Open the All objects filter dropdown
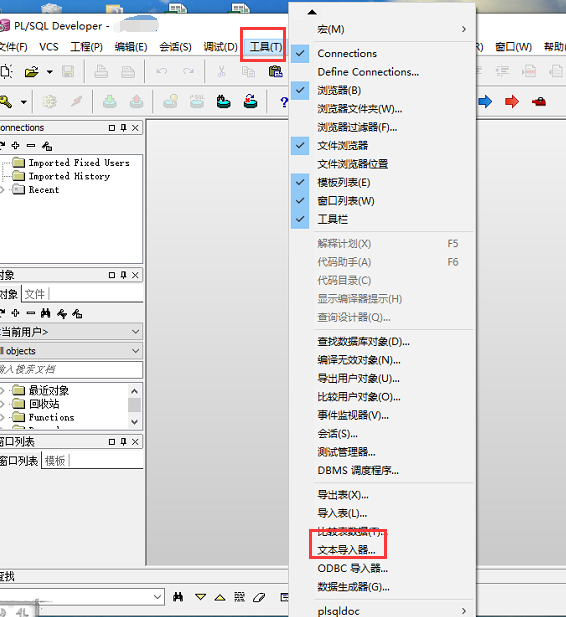566x617 pixels. [135, 351]
